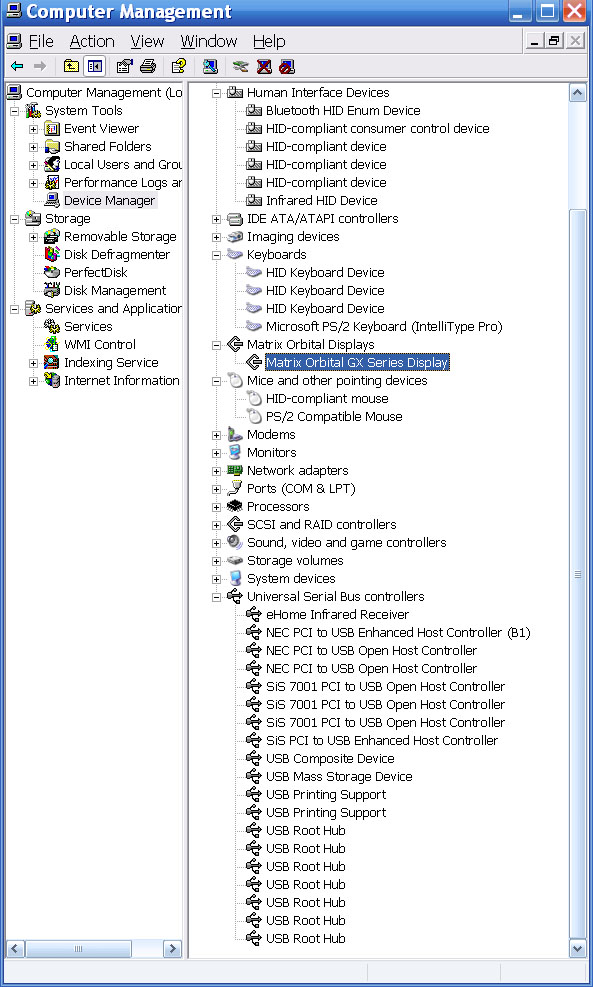Screen dimensions: 593x987
Task: Click the Network adapters icon
Action: click(x=235, y=470)
